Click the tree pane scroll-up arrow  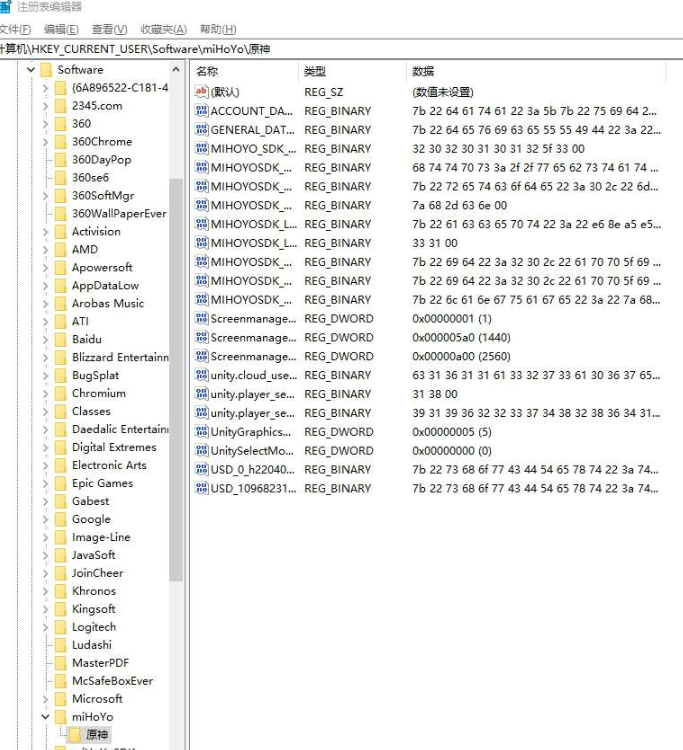click(x=176, y=70)
